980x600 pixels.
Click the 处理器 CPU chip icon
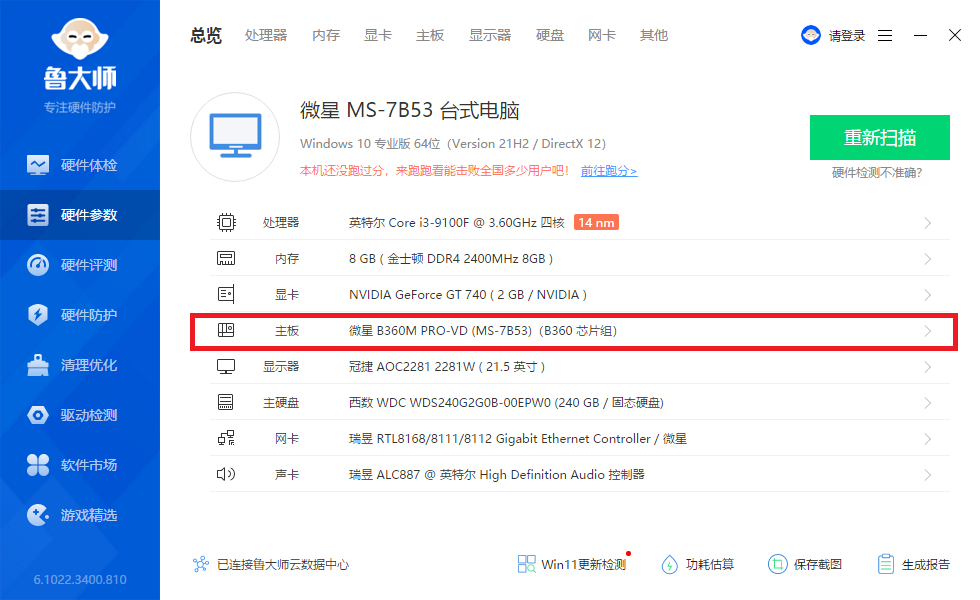(226, 222)
